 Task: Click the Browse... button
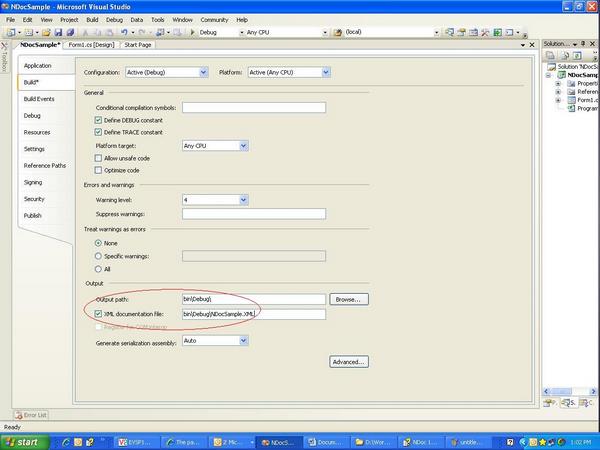pyautogui.click(x=349, y=299)
